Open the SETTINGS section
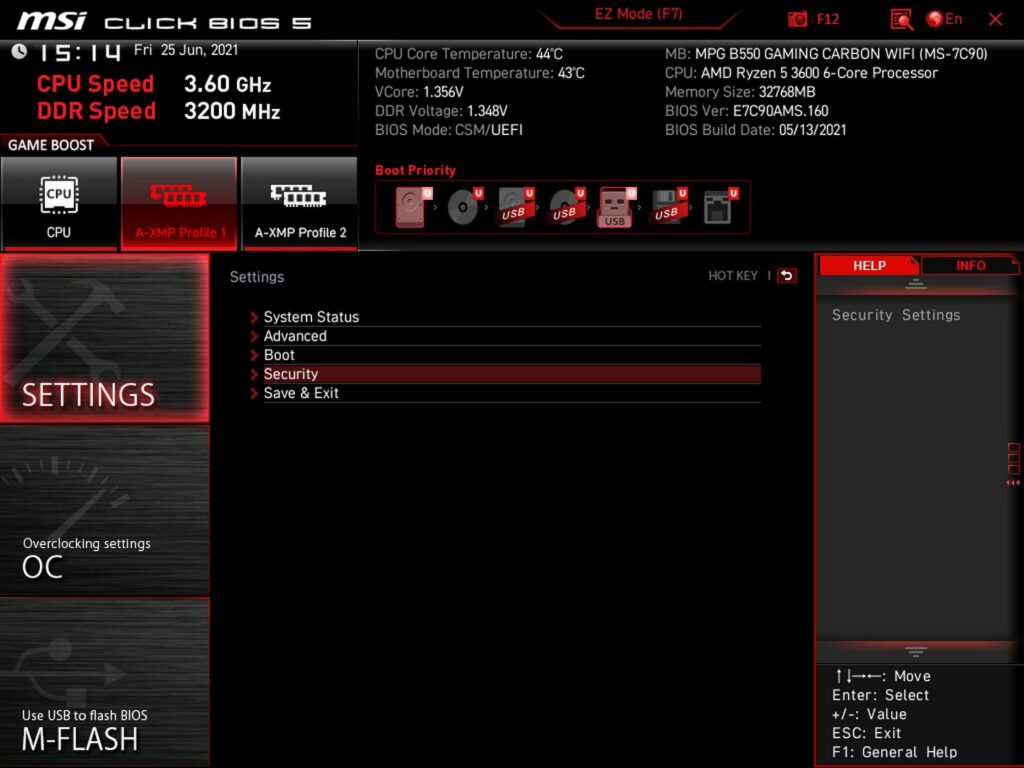 104,338
